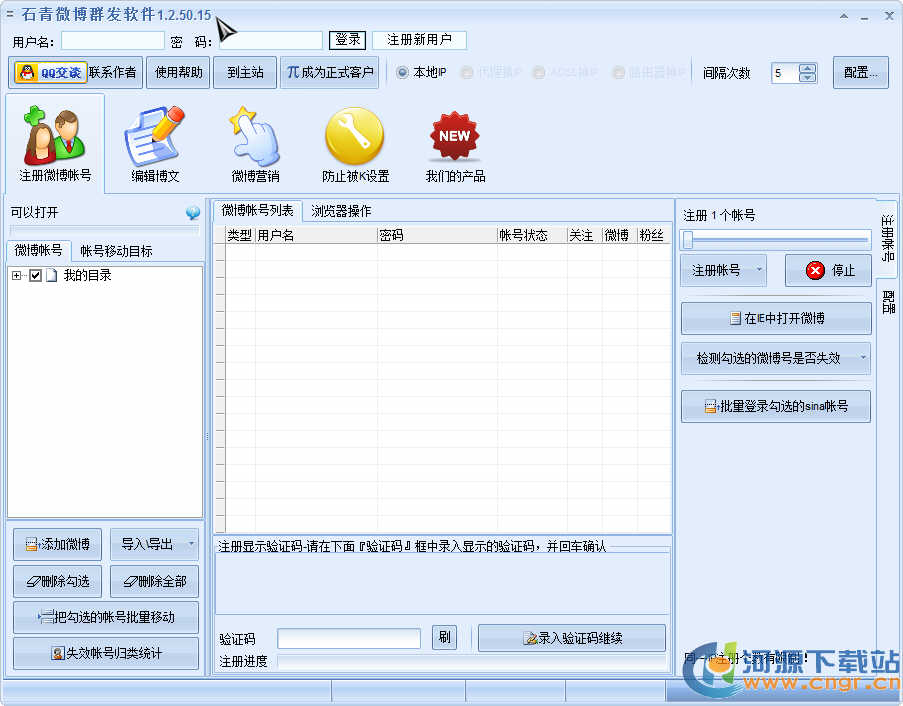Image resolution: width=903 pixels, height=706 pixels.
Task: Click 使用帮助 button
Action: pyautogui.click(x=179, y=73)
